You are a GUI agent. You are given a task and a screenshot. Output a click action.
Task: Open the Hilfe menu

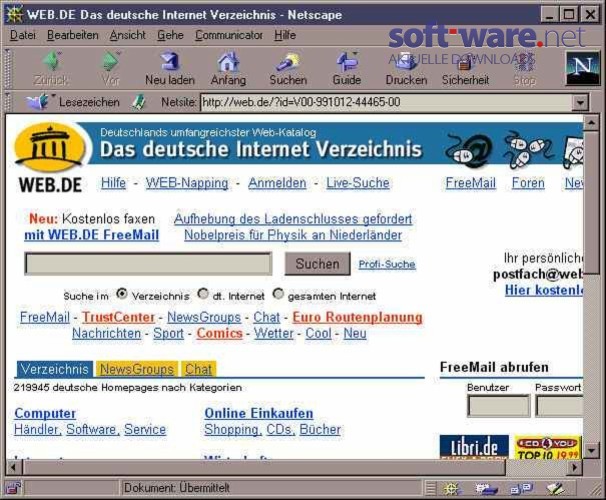pyautogui.click(x=285, y=35)
